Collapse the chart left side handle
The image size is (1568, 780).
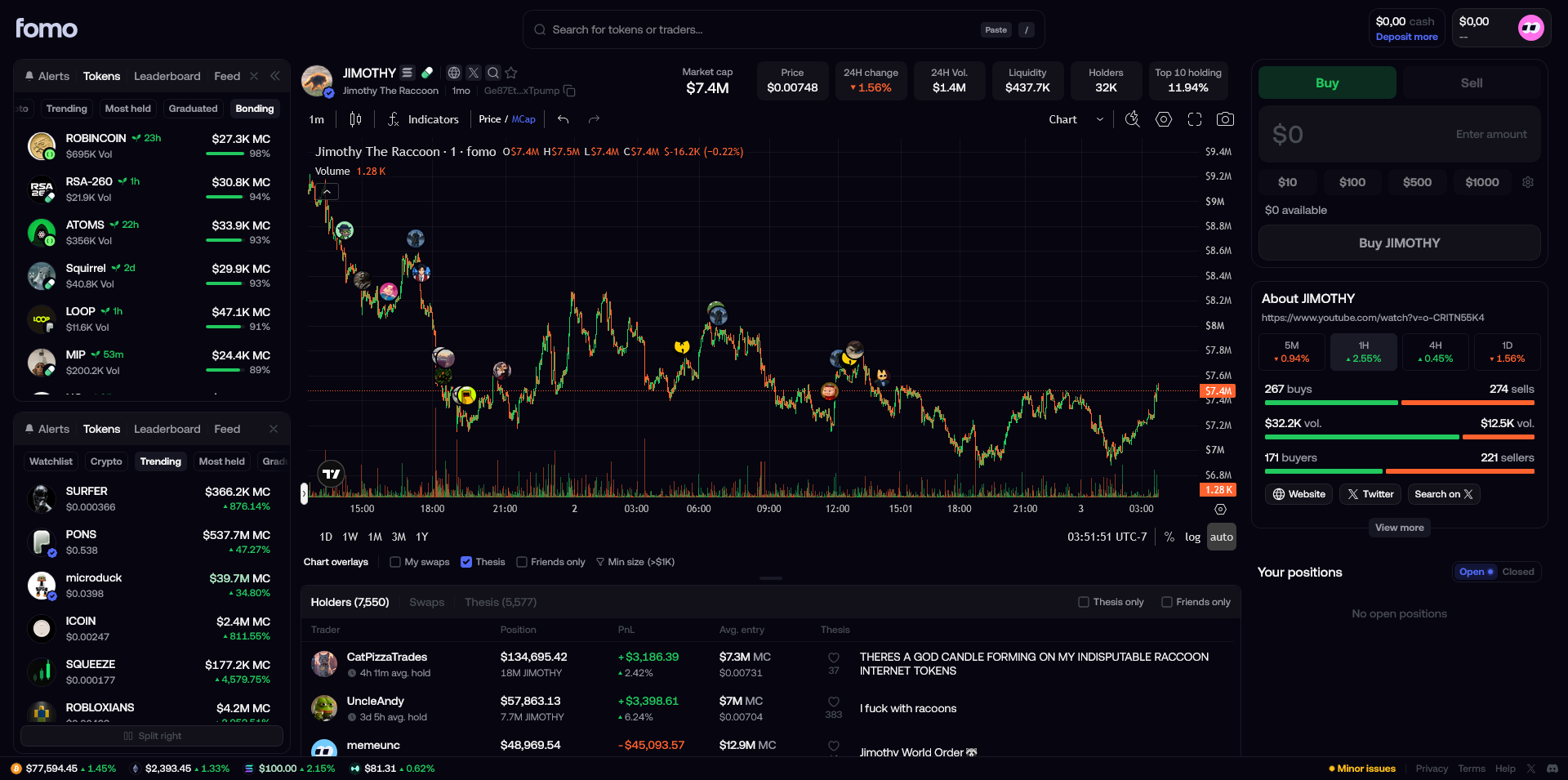pos(304,493)
